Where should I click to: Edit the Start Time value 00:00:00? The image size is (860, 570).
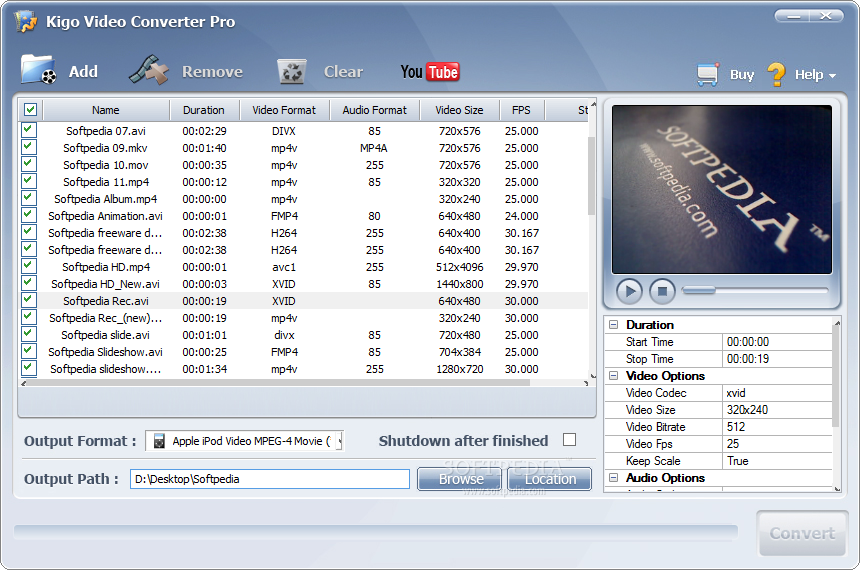click(x=777, y=342)
